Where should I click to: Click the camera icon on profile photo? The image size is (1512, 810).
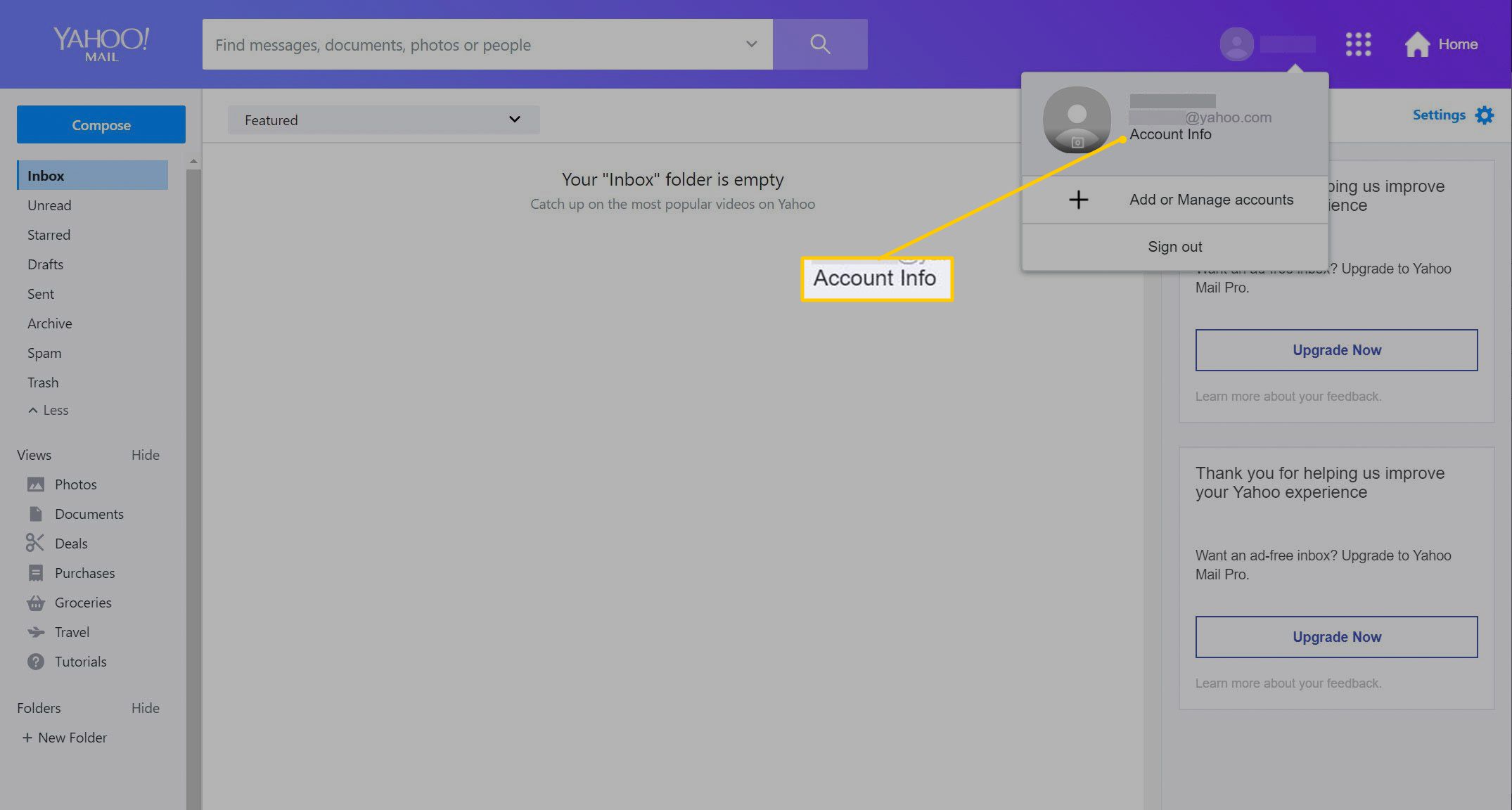point(1077,143)
